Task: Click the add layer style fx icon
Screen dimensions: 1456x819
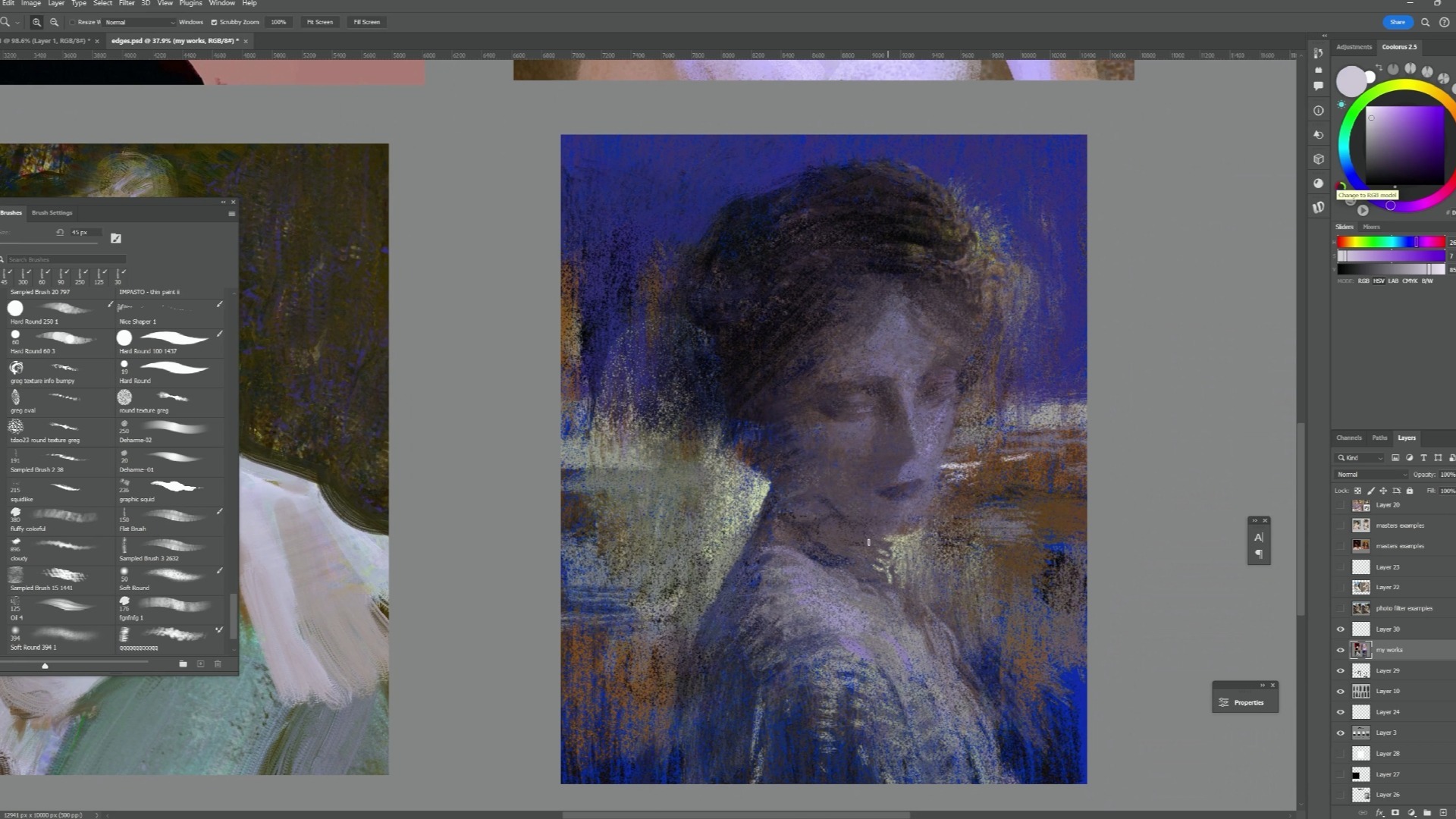Action: point(1379,813)
